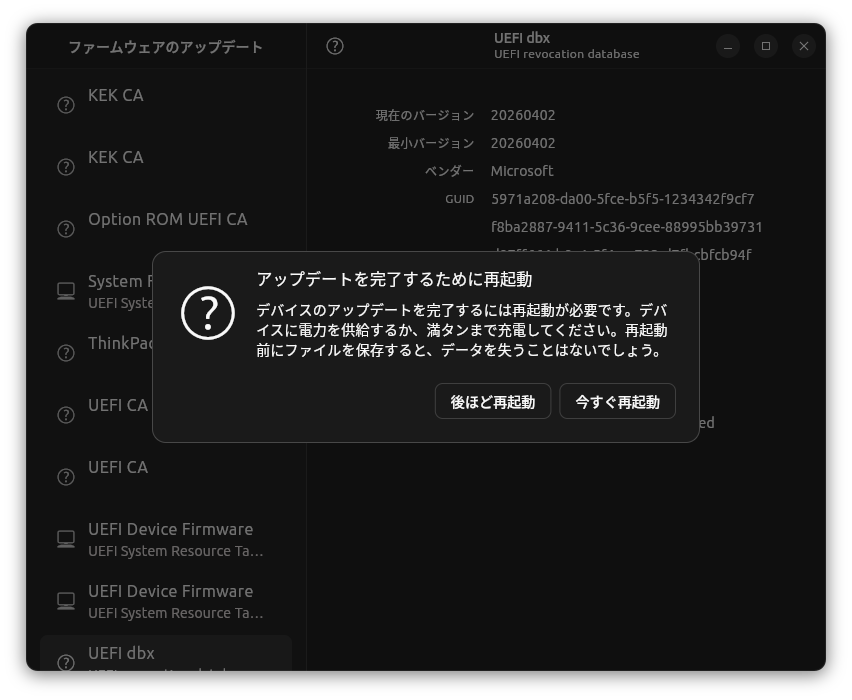Close the firmware updater window
This screenshot has width=852, height=700.
[x=804, y=46]
